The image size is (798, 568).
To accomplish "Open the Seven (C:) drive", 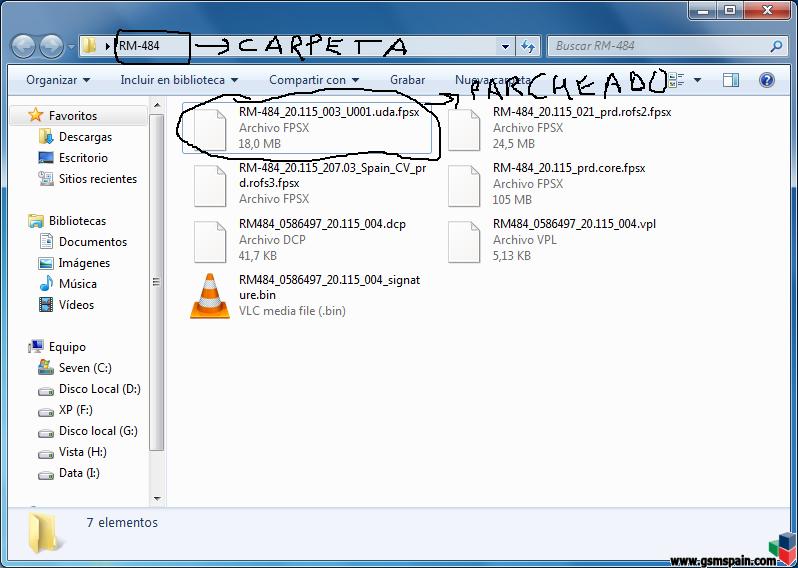I will coord(85,367).
